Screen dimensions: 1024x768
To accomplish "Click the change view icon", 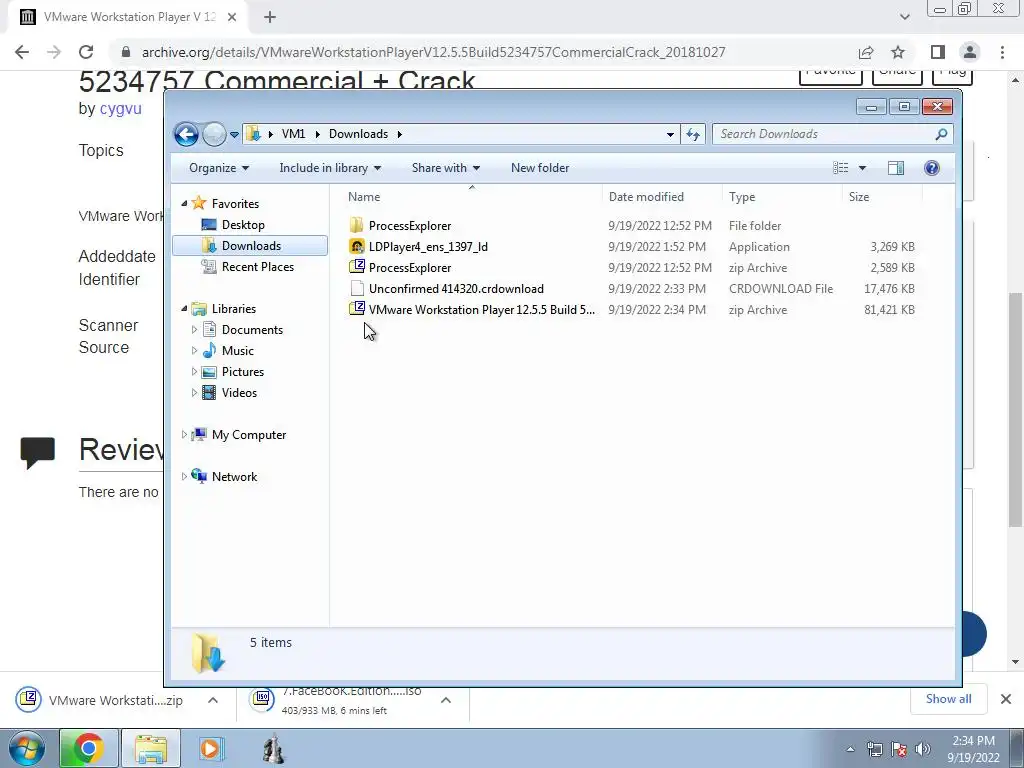I will tap(840, 168).
